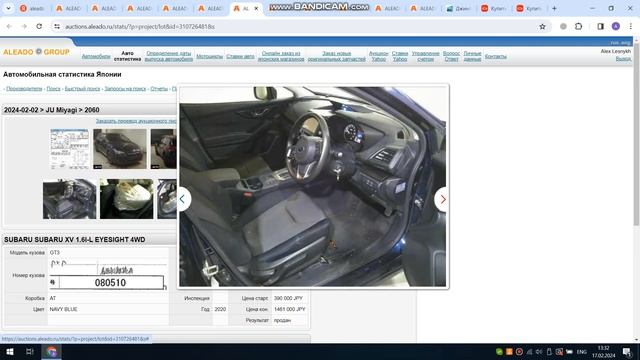The width and height of the screenshot is (640, 360).
Task: Open the front exterior car thumbnail
Action: point(120,149)
